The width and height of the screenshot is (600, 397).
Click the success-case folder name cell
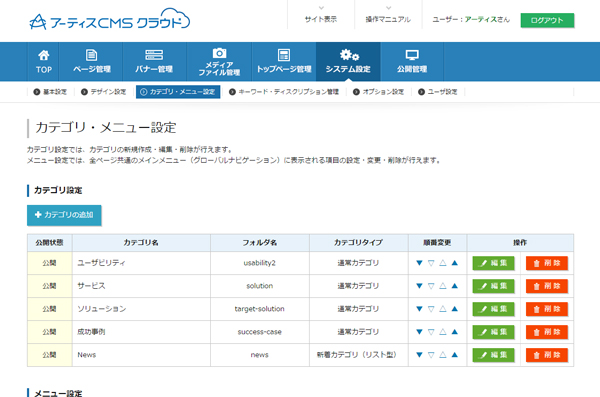tap(260, 332)
